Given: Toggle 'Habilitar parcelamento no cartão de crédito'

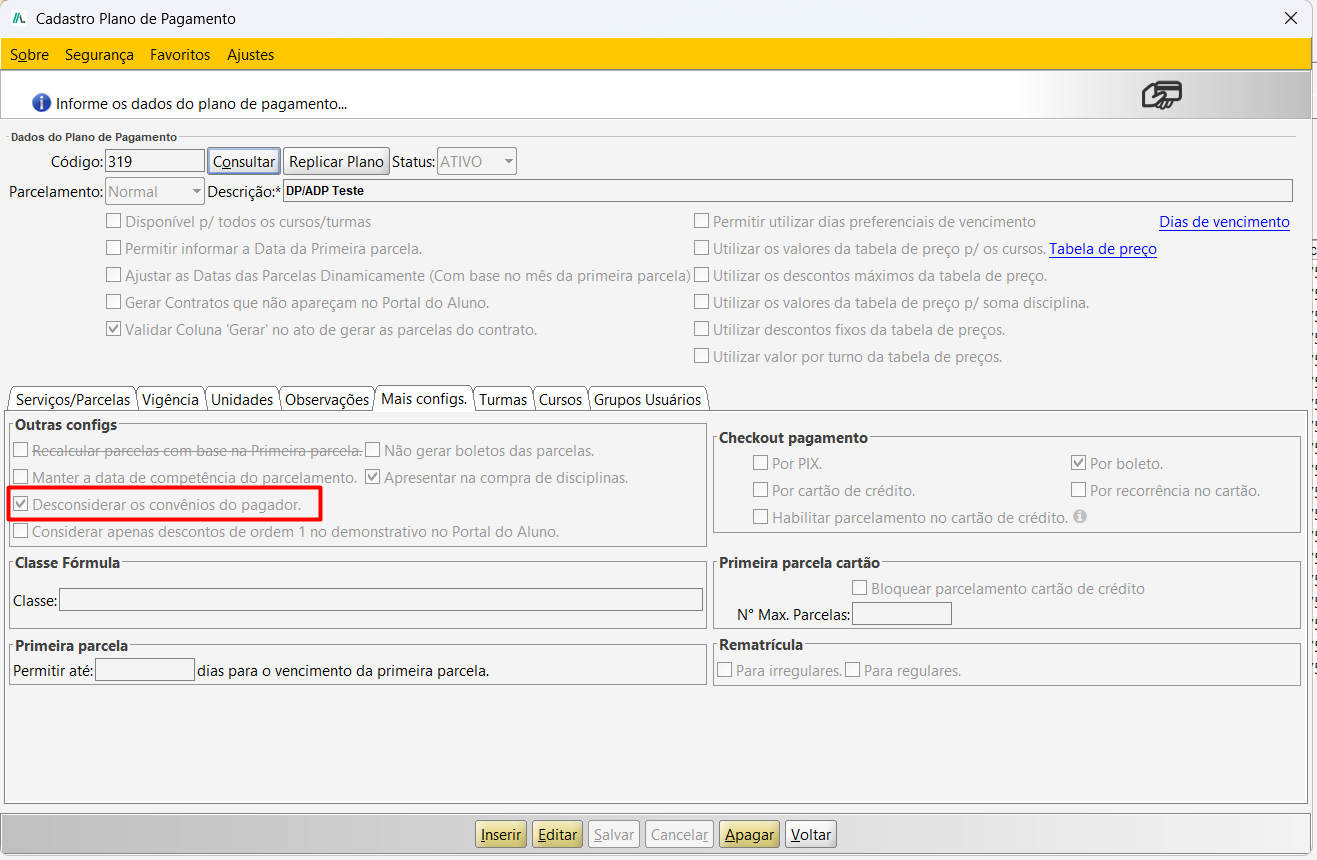Looking at the screenshot, I should click(x=761, y=518).
